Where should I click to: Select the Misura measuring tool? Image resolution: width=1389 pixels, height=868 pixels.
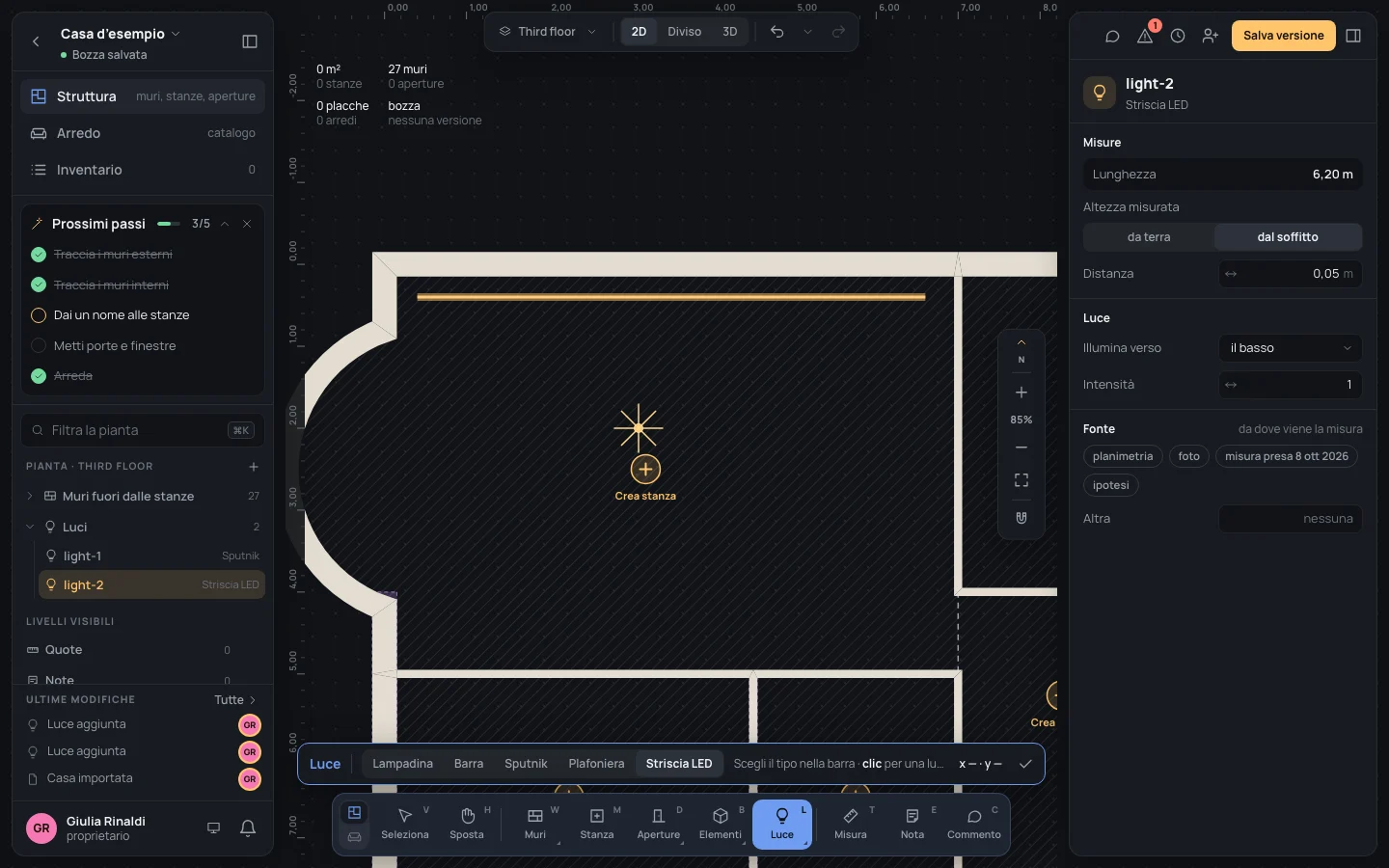tap(850, 825)
